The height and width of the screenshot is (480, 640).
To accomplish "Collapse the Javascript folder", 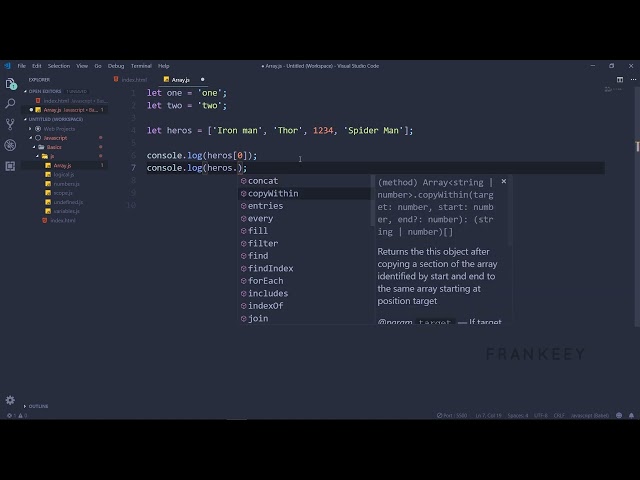I will point(55,138).
